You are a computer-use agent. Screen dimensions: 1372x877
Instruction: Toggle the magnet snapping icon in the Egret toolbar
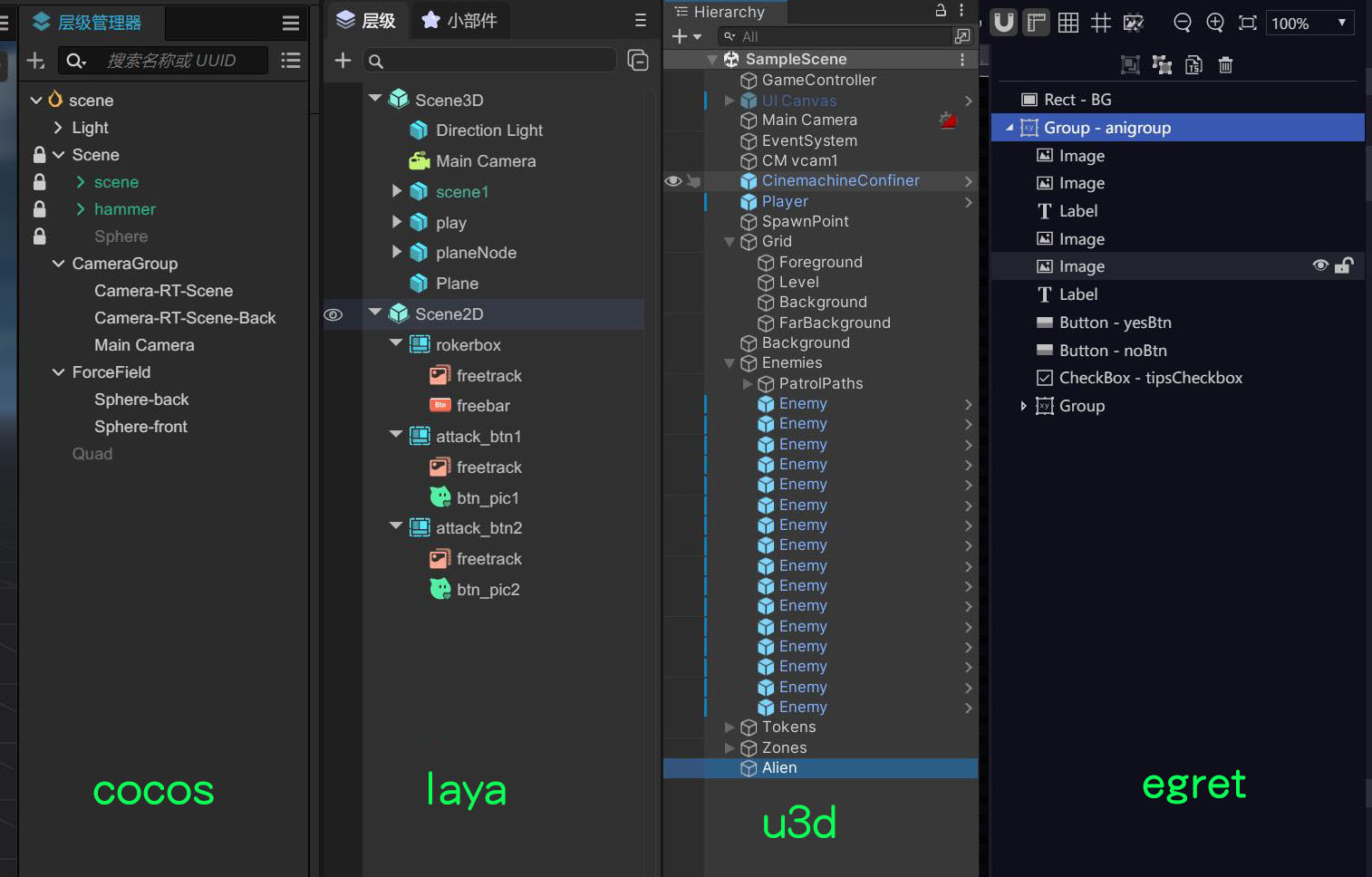click(1003, 23)
